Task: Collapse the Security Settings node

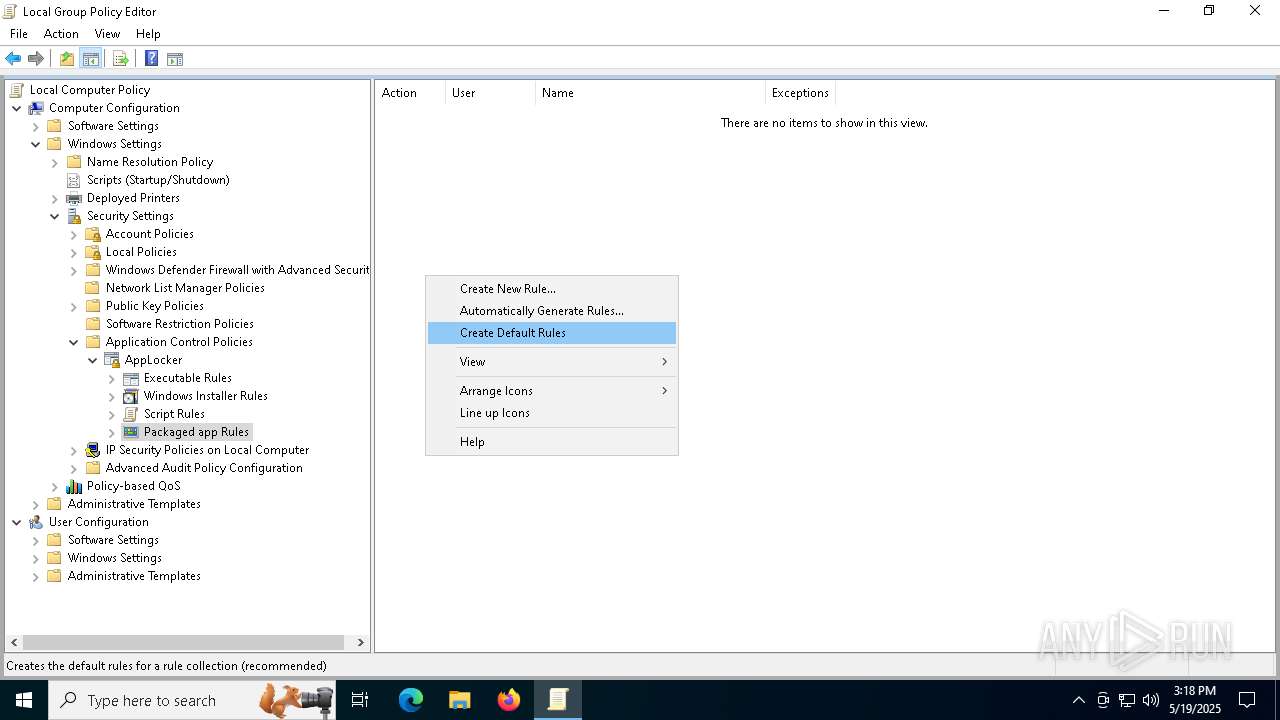Action: pos(54,216)
